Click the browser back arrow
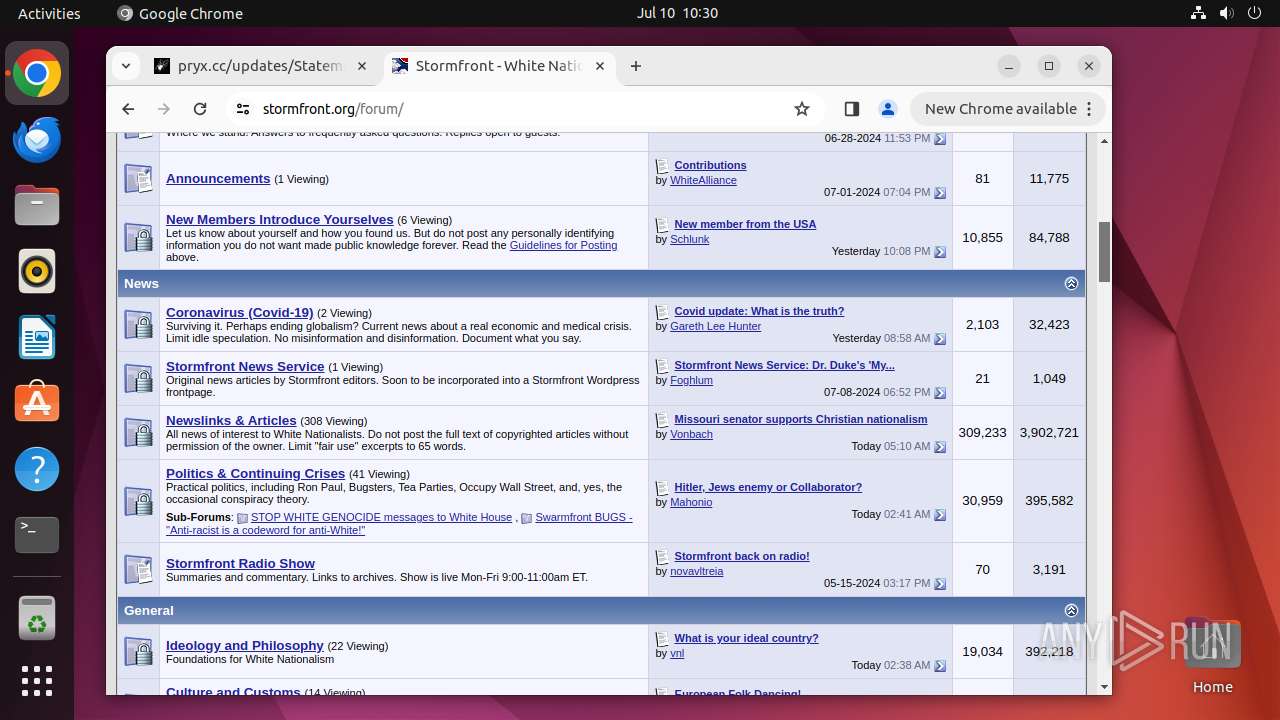Image resolution: width=1280 pixels, height=720 pixels. (128, 109)
